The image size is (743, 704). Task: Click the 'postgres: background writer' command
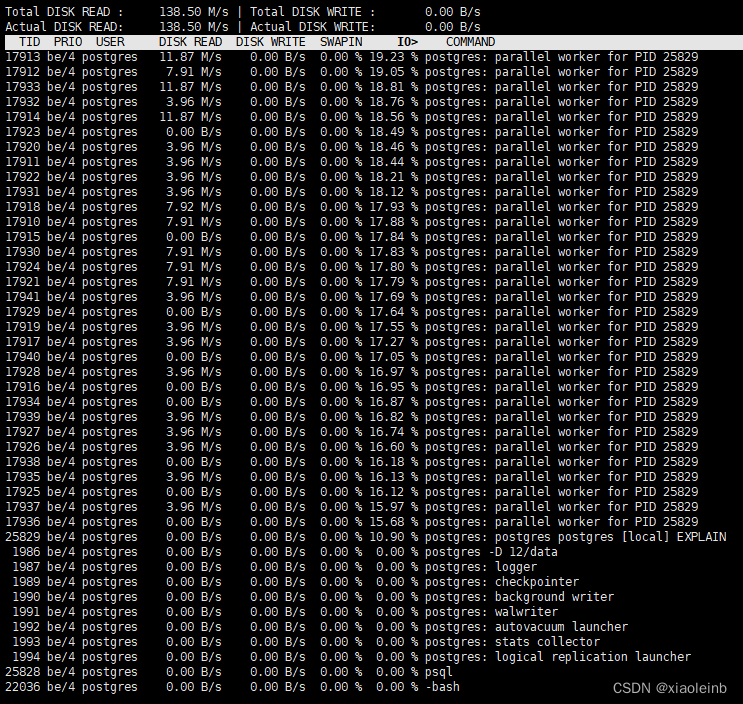[x=519, y=597]
